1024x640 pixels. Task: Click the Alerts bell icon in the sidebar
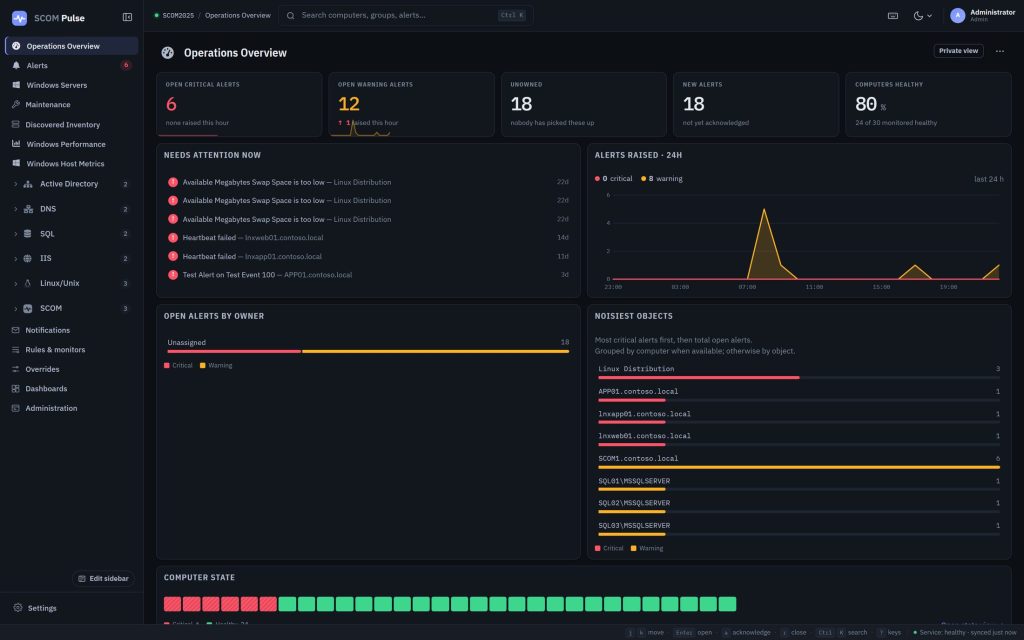16,65
